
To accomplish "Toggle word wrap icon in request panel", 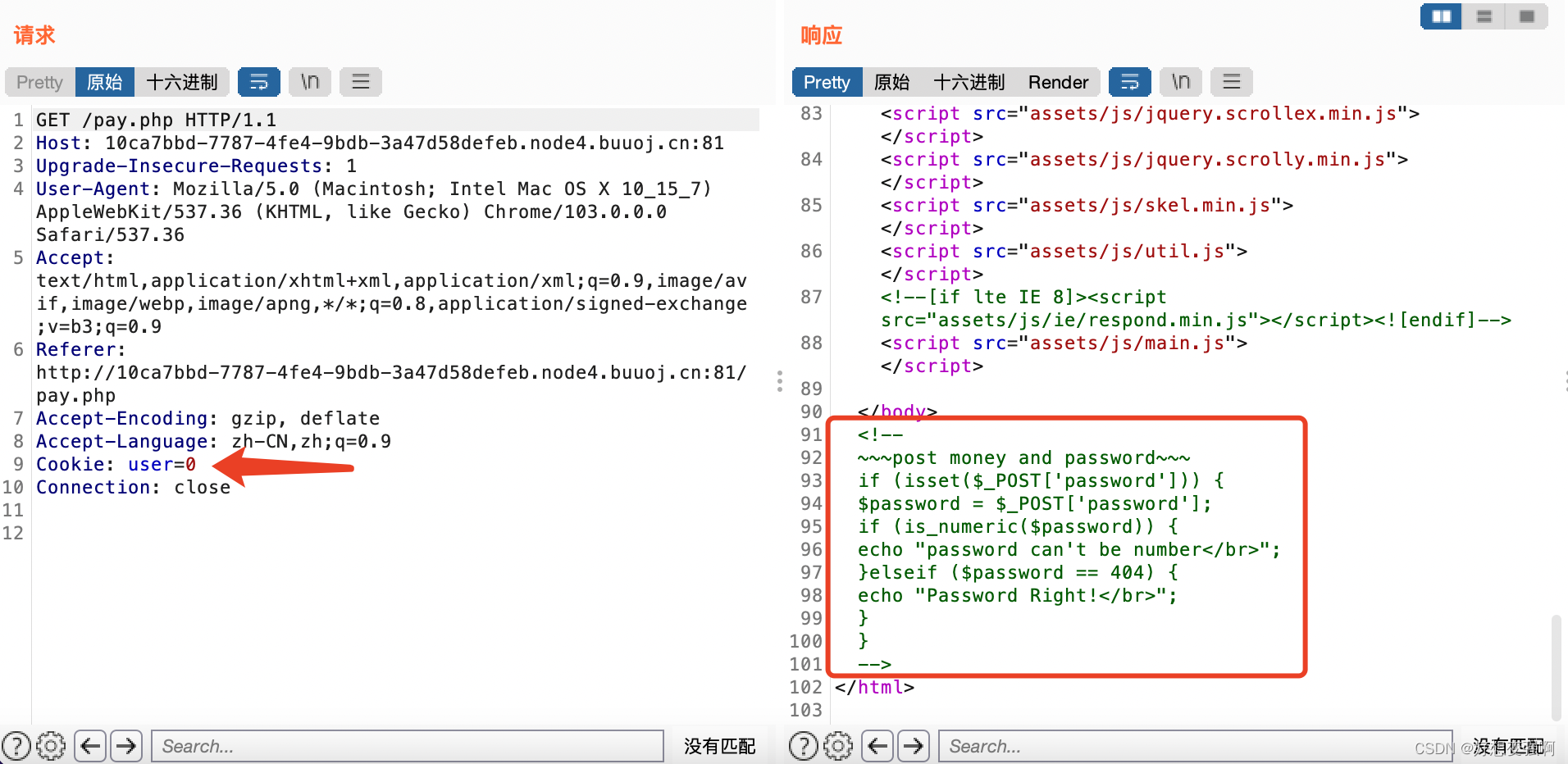I will pyautogui.click(x=259, y=82).
